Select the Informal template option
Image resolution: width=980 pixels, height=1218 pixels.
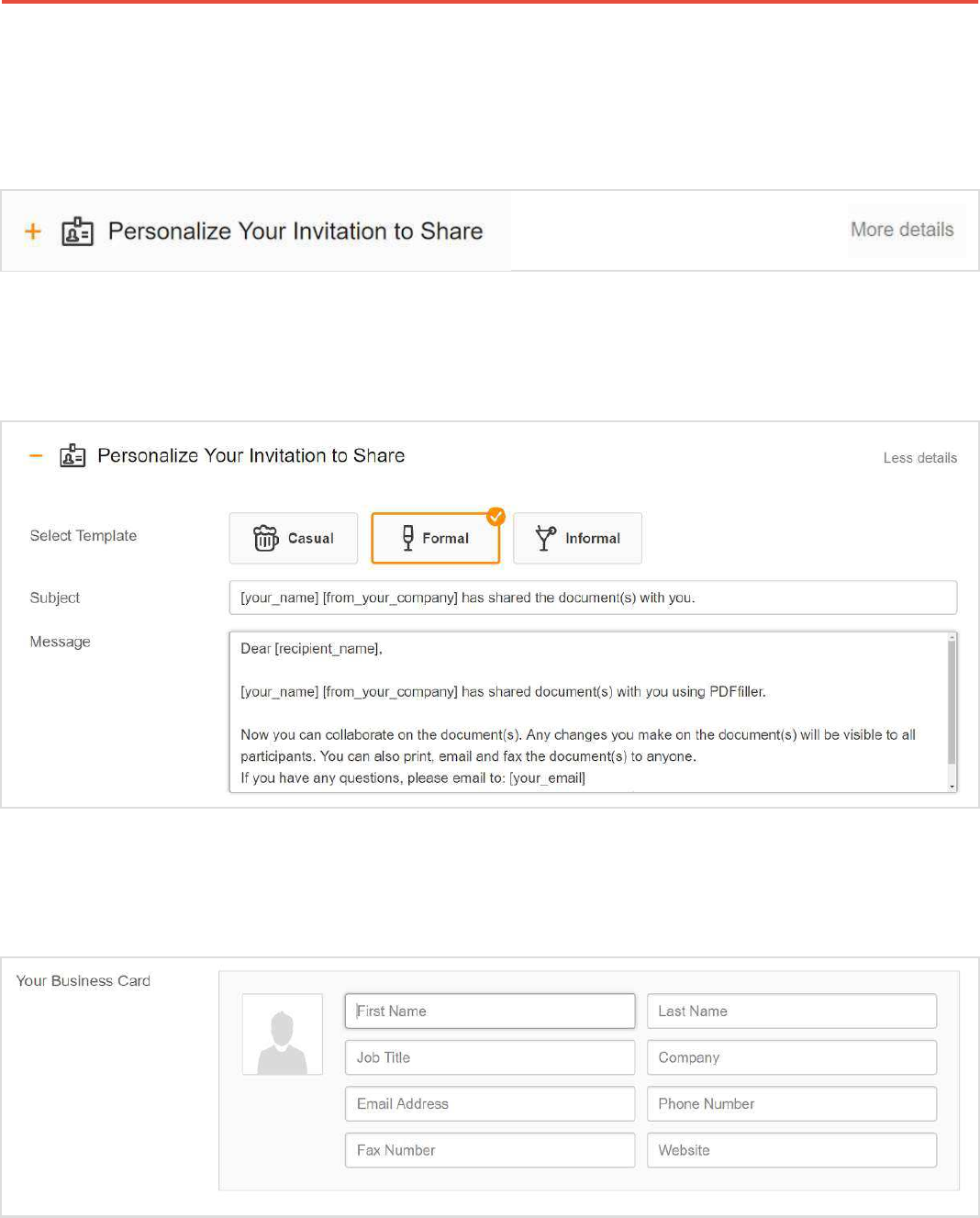click(578, 538)
